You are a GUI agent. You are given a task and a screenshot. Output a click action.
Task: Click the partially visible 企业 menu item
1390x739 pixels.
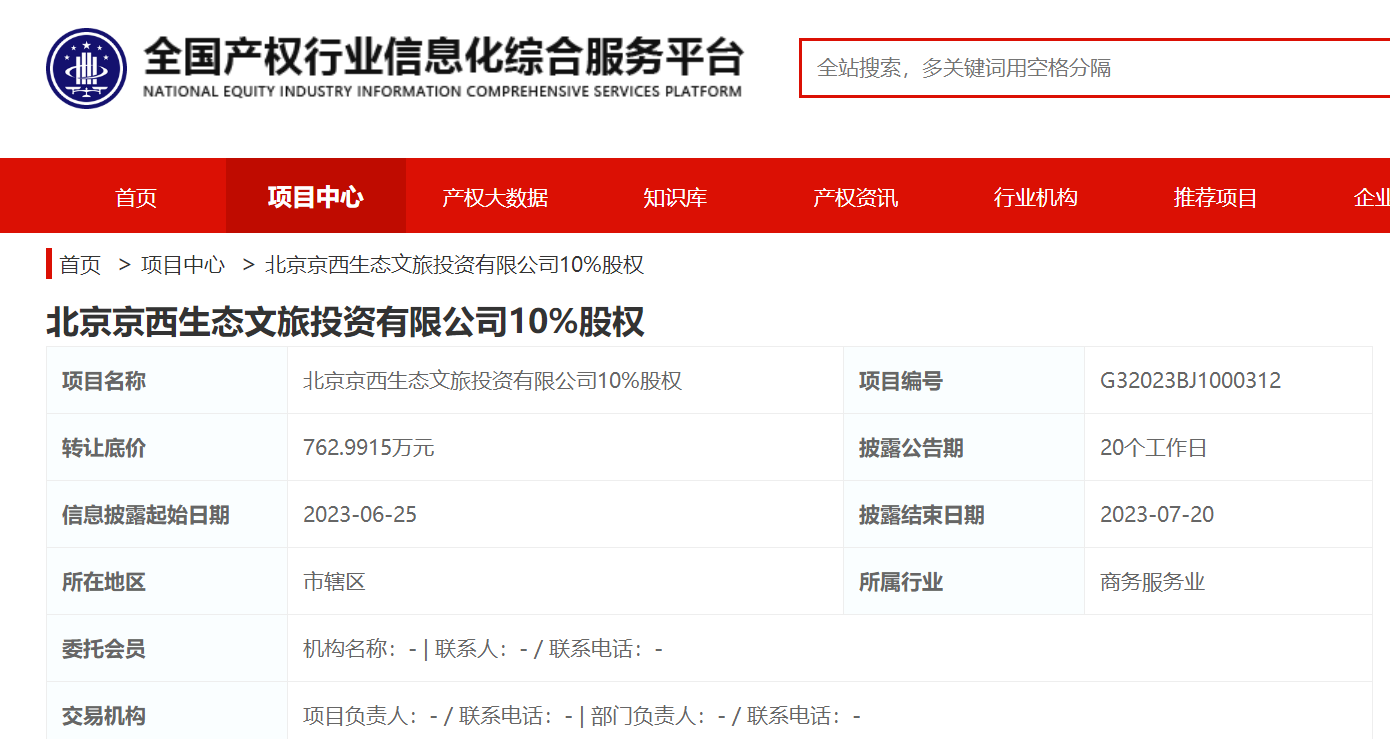coord(1373,196)
